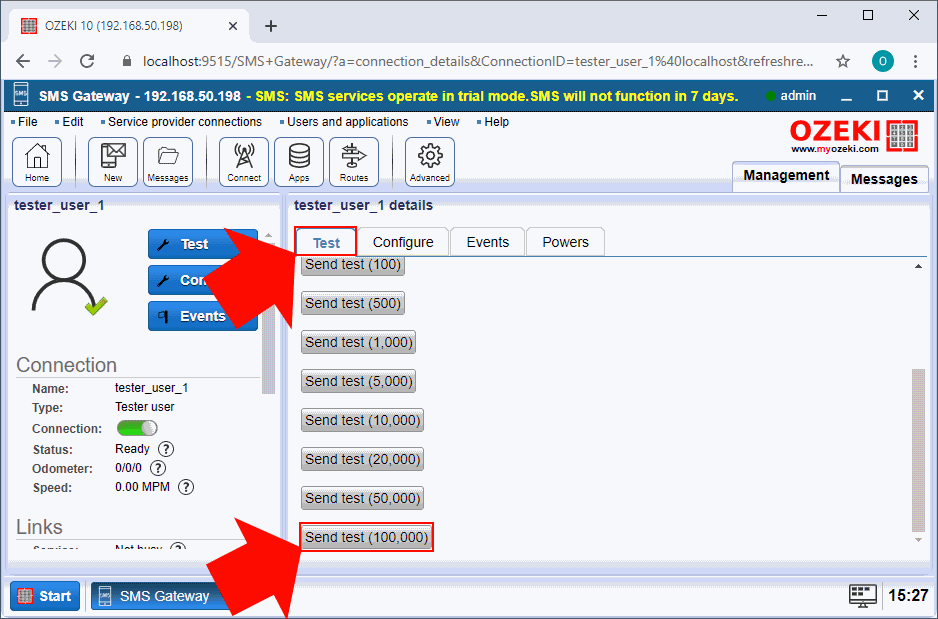Click the scroll-down arrow in test panel
The image size is (938, 619).
pyautogui.click(x=918, y=540)
